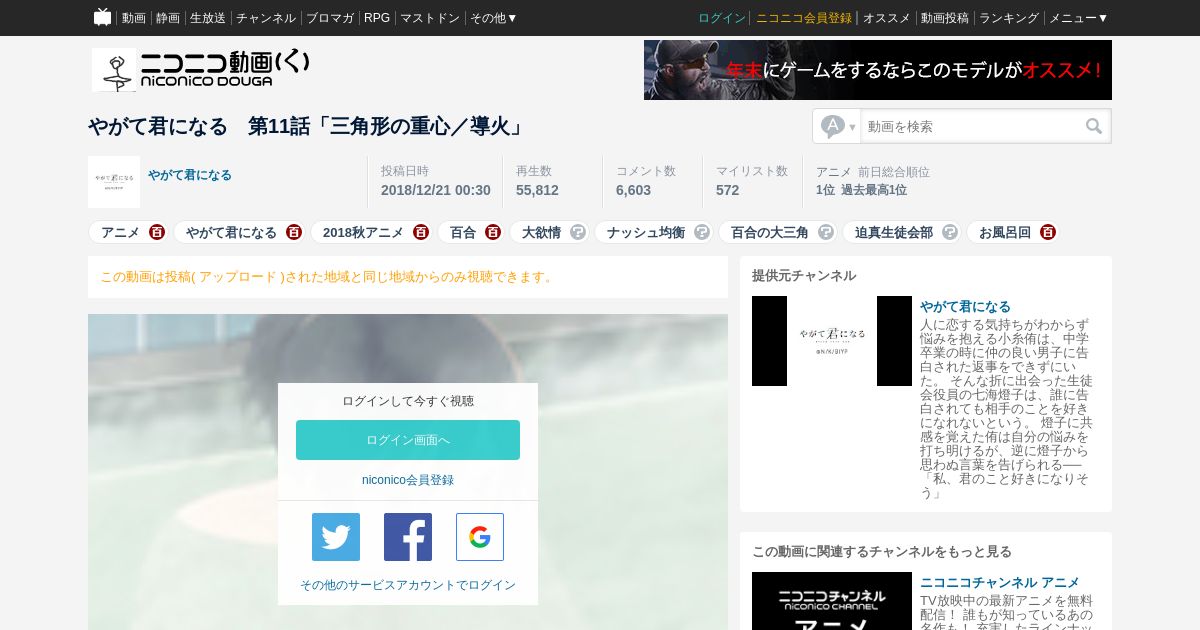Viewport: 1200px width, 630px height.
Task: Click その他のサービスアカウントでログイン link
Action: 408,585
